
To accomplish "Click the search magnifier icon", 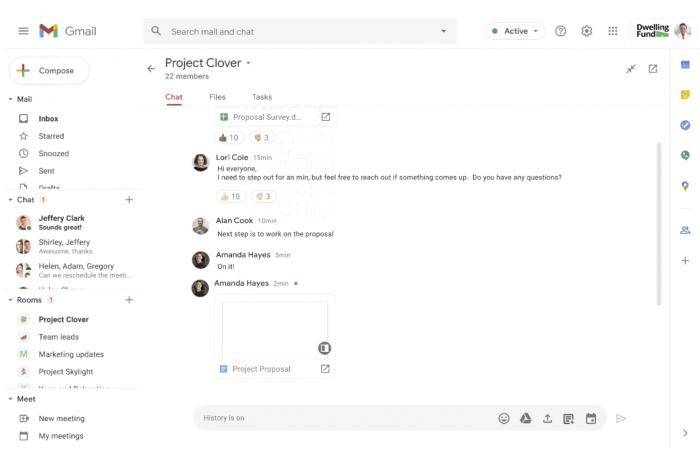I will 156,31.
